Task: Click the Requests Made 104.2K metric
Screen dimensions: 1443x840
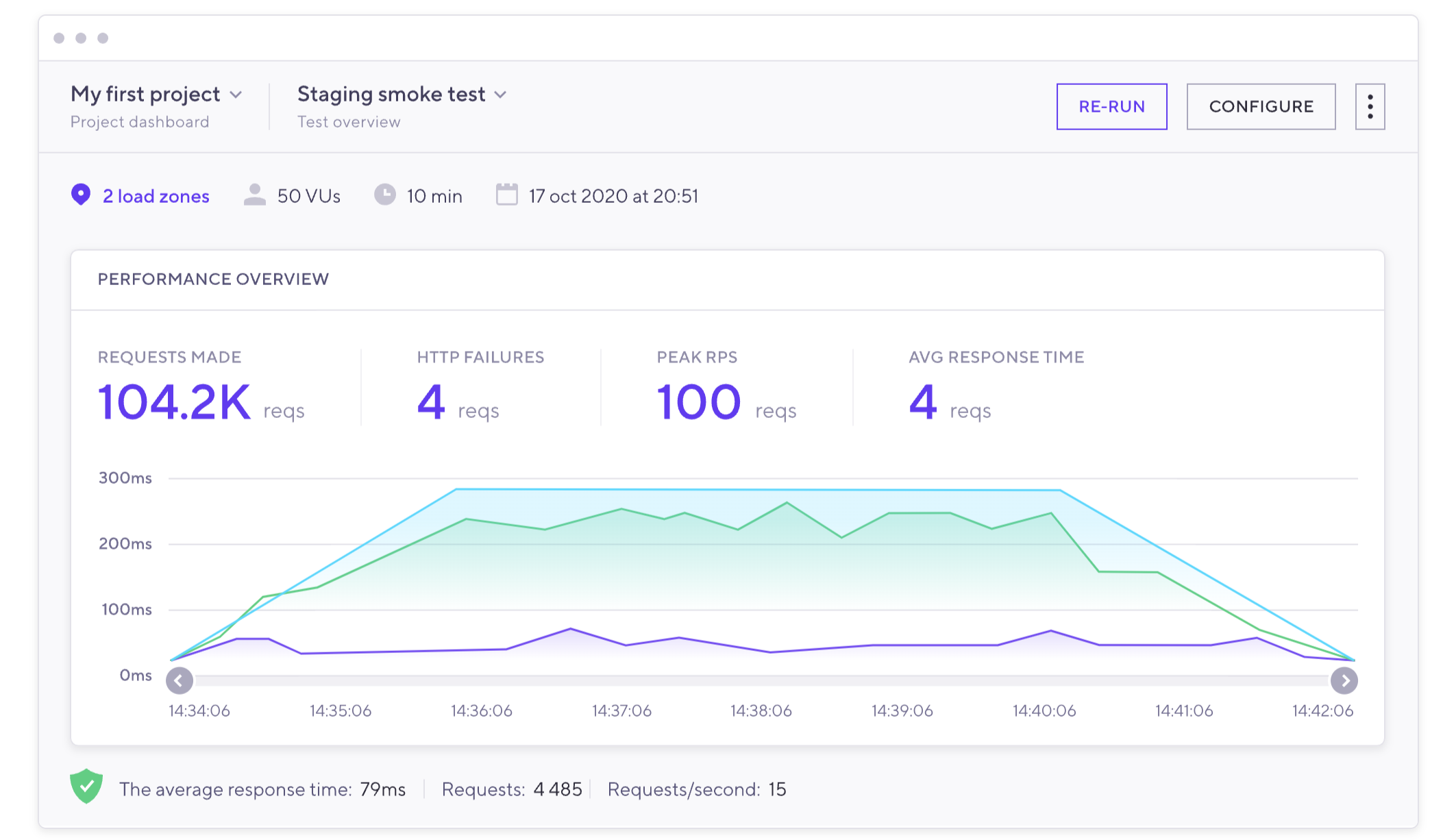Action: pos(175,402)
